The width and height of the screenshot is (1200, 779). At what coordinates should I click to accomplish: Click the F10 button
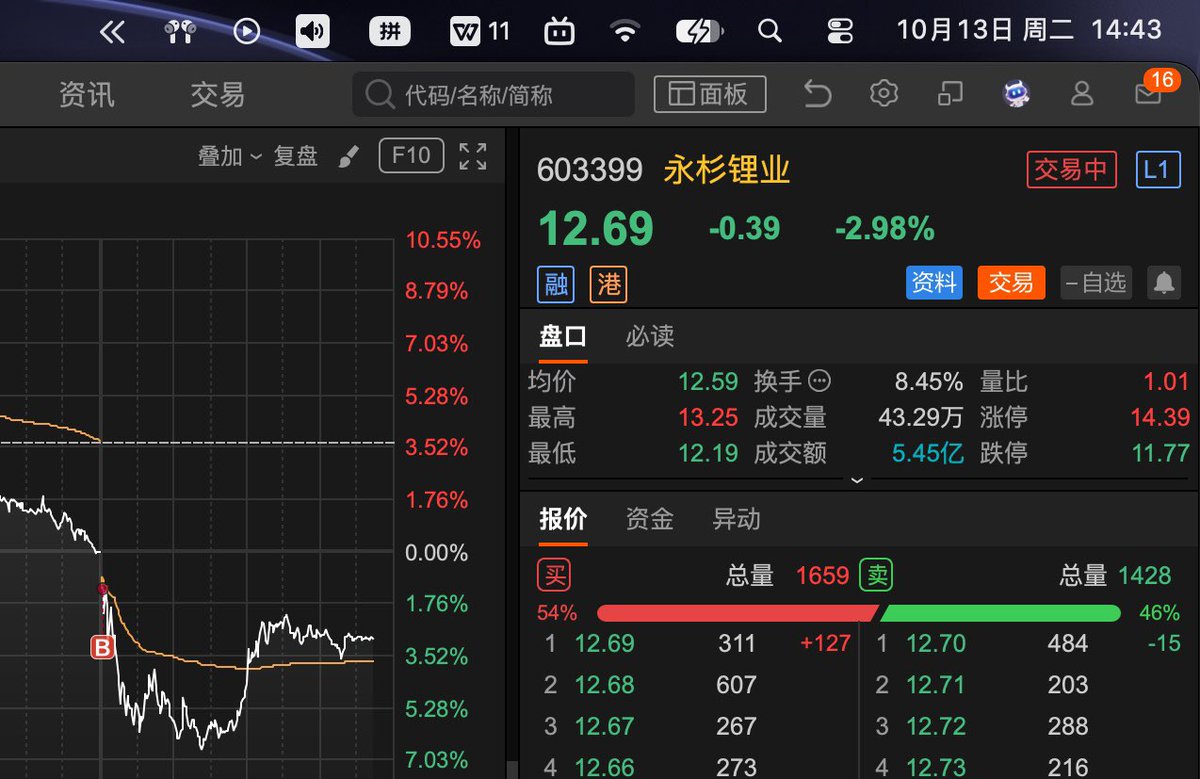[x=411, y=156]
